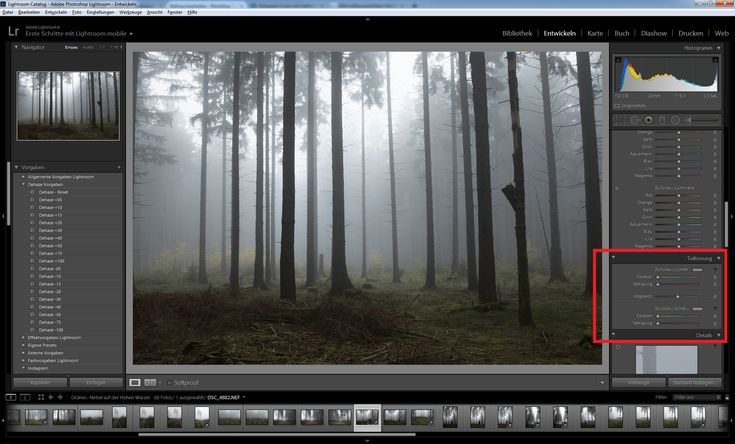Select the Adjustment Brush tool
Viewport: 735px width, 444px height.
click(x=702, y=120)
